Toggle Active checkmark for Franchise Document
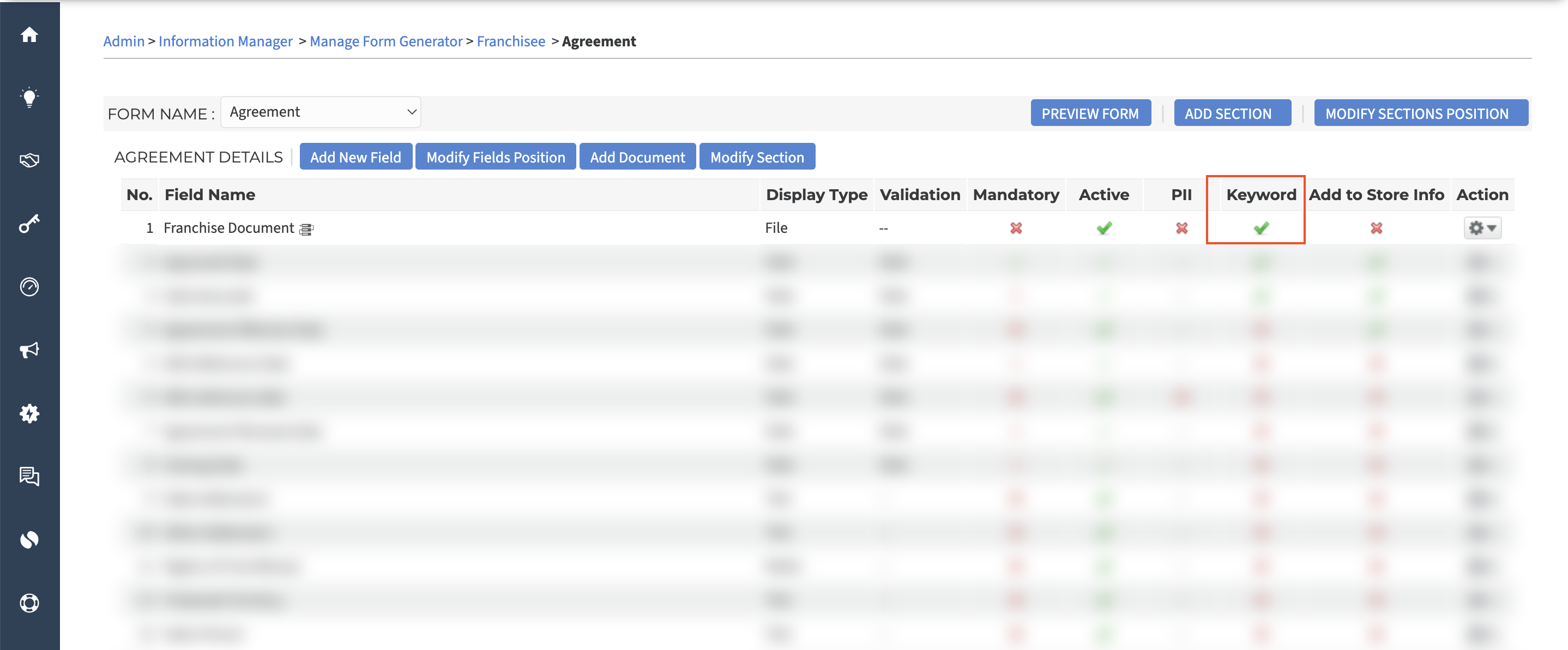 (1103, 228)
